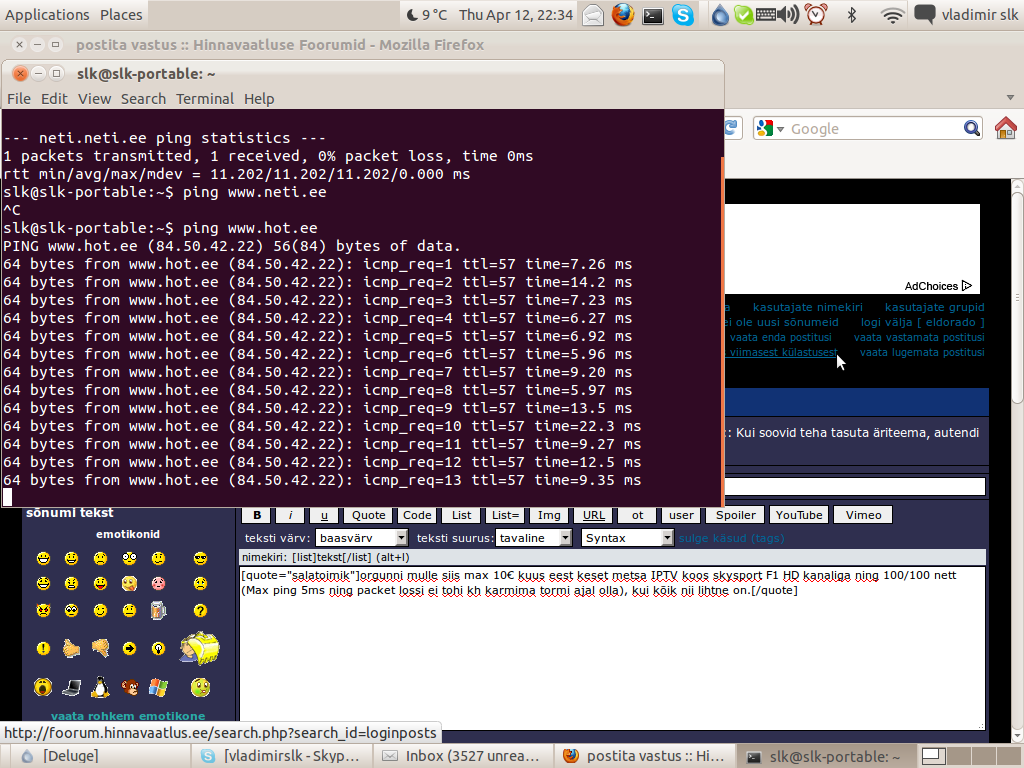The height and width of the screenshot is (768, 1024).
Task: Insert the sunglasses cool emoticon
Action: pyautogui.click(x=200, y=558)
